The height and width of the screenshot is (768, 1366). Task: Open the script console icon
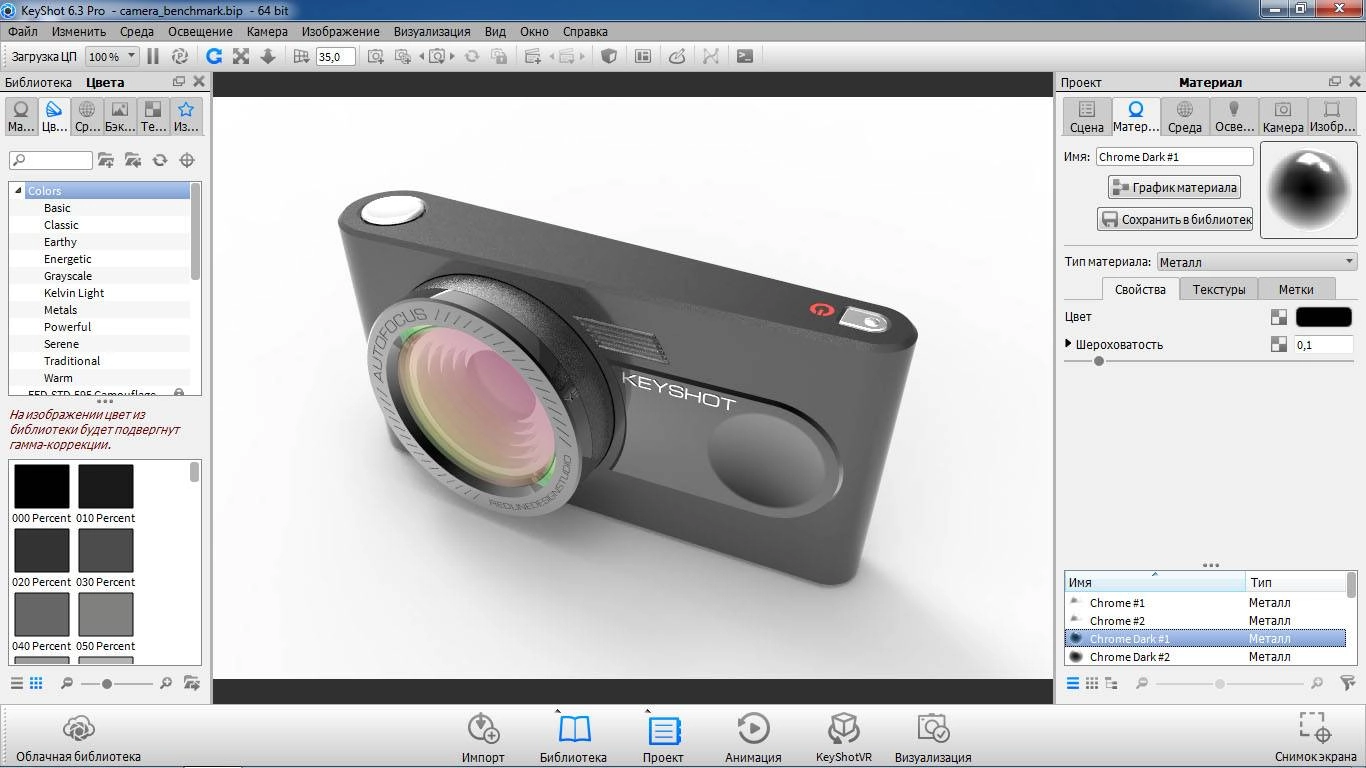click(745, 57)
